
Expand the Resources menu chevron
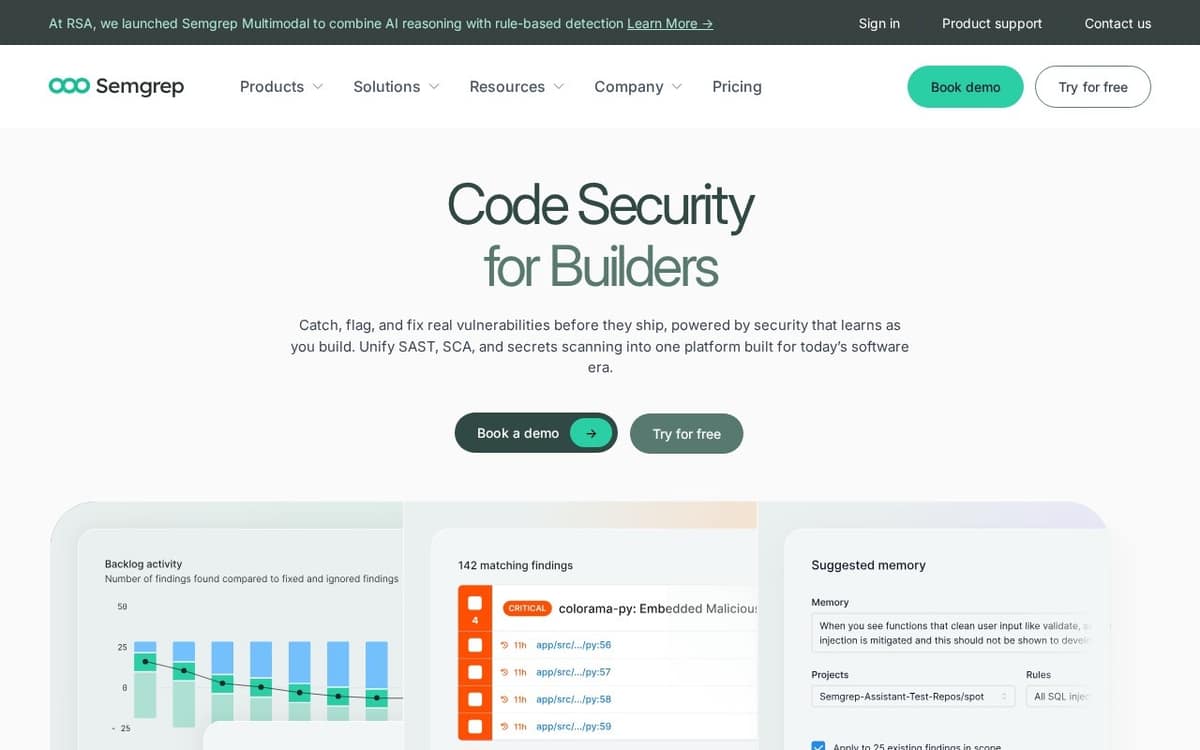coord(559,87)
